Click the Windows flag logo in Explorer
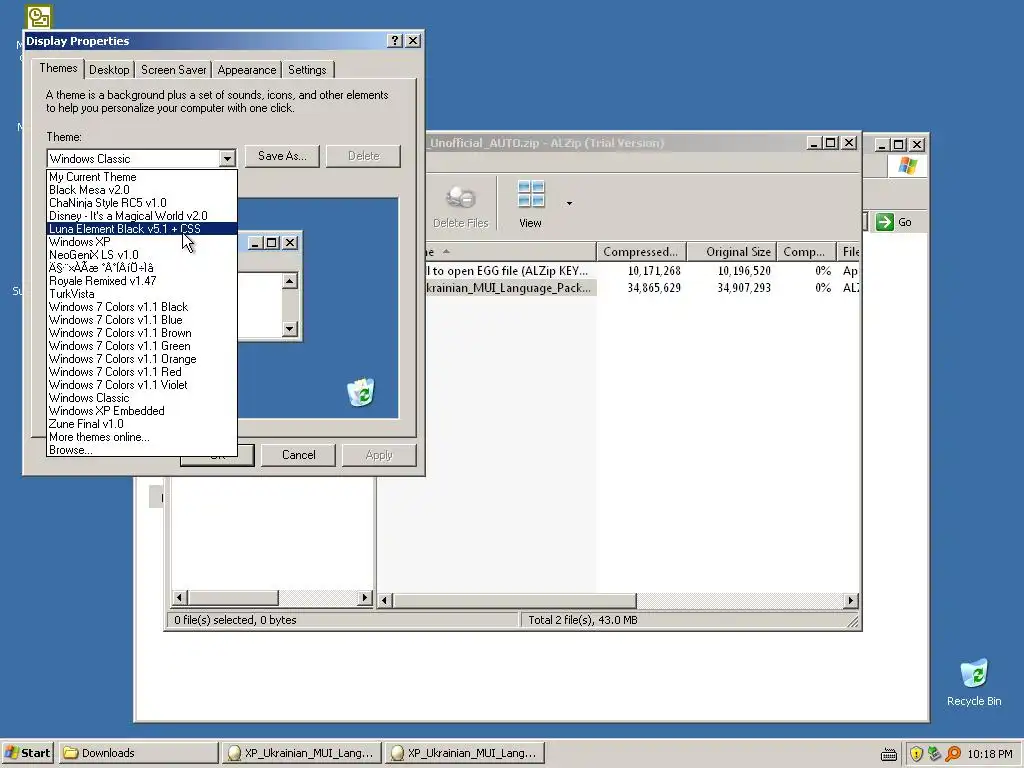The image size is (1024, 768). tap(907, 166)
